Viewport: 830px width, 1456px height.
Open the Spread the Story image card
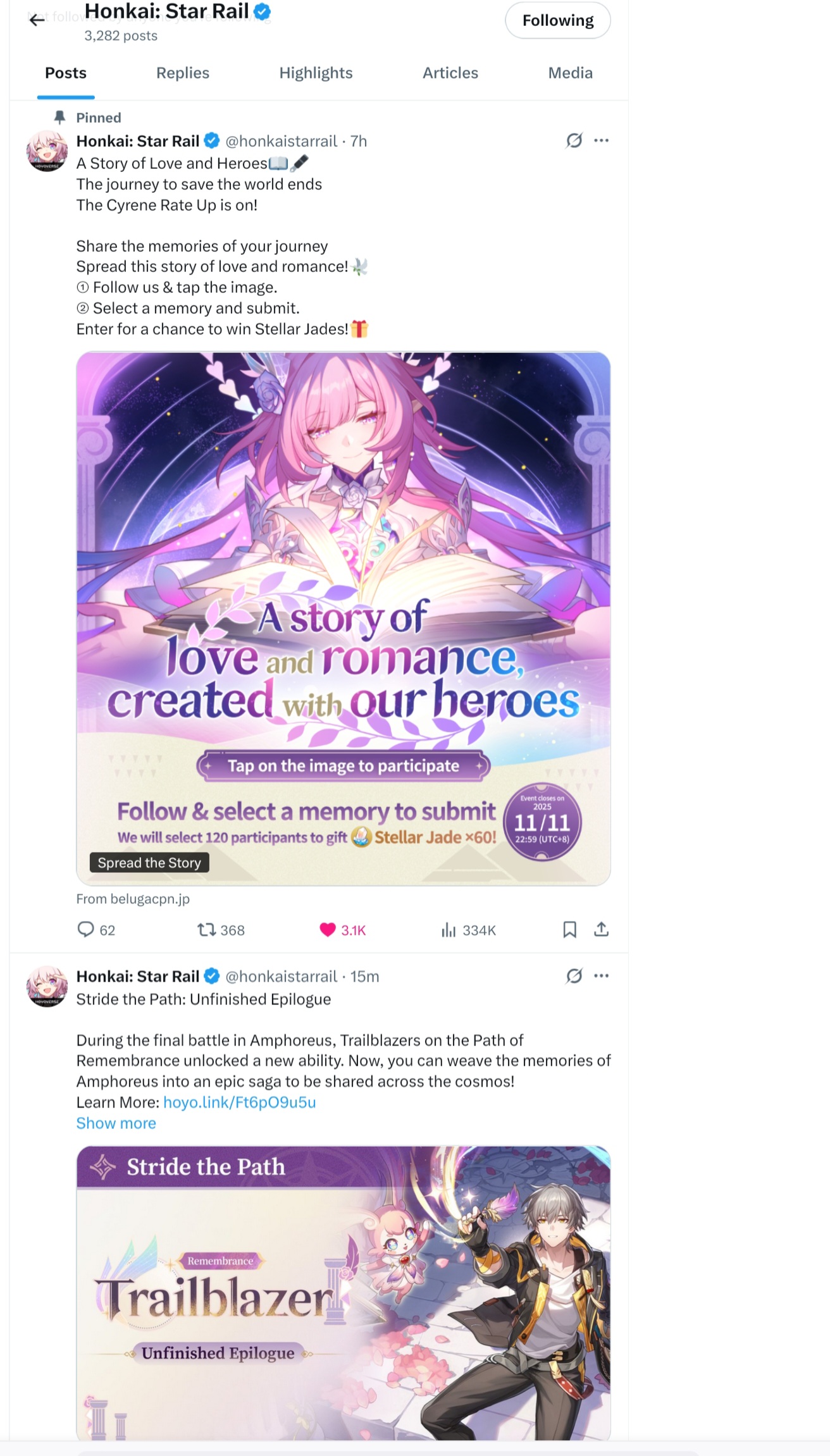344,619
